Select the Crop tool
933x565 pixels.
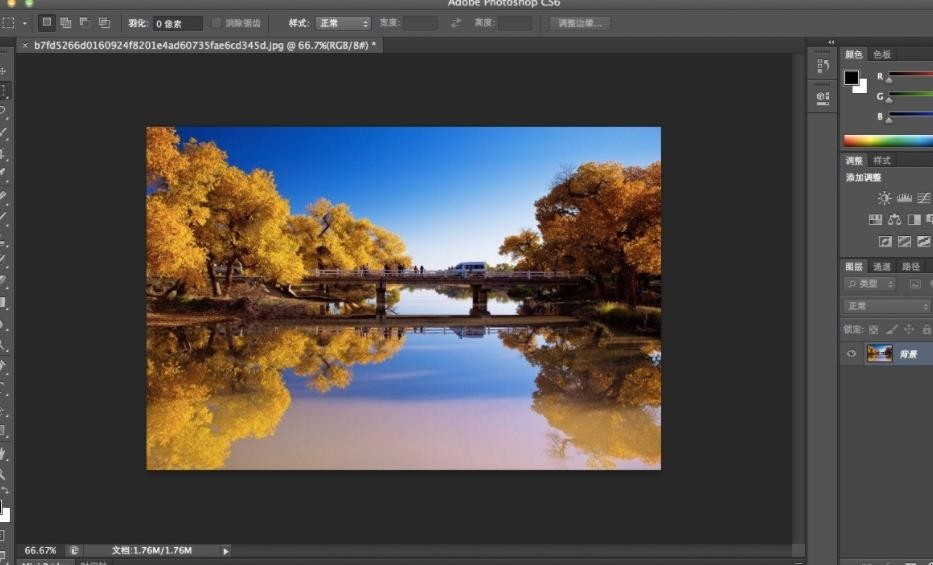pos(3,154)
